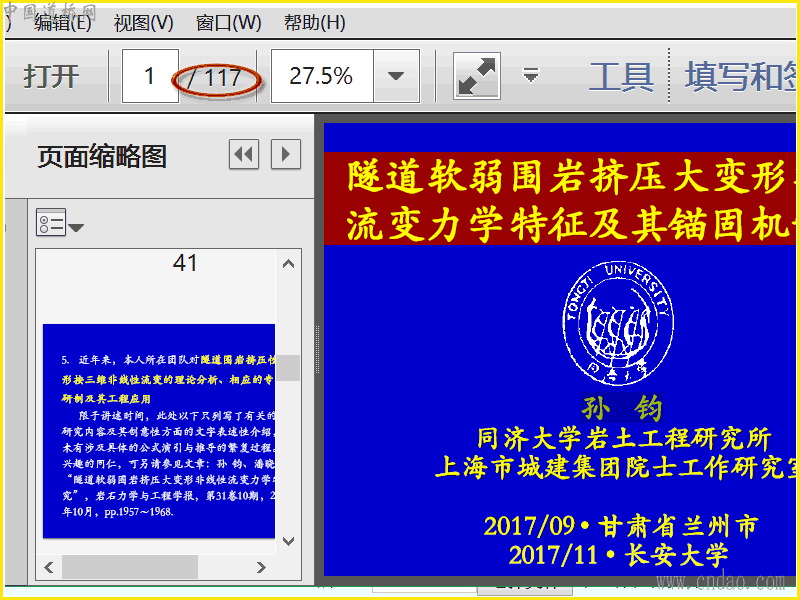Click the thumbnails panel right-arrow icon
This screenshot has width=800, height=600.
286,154
